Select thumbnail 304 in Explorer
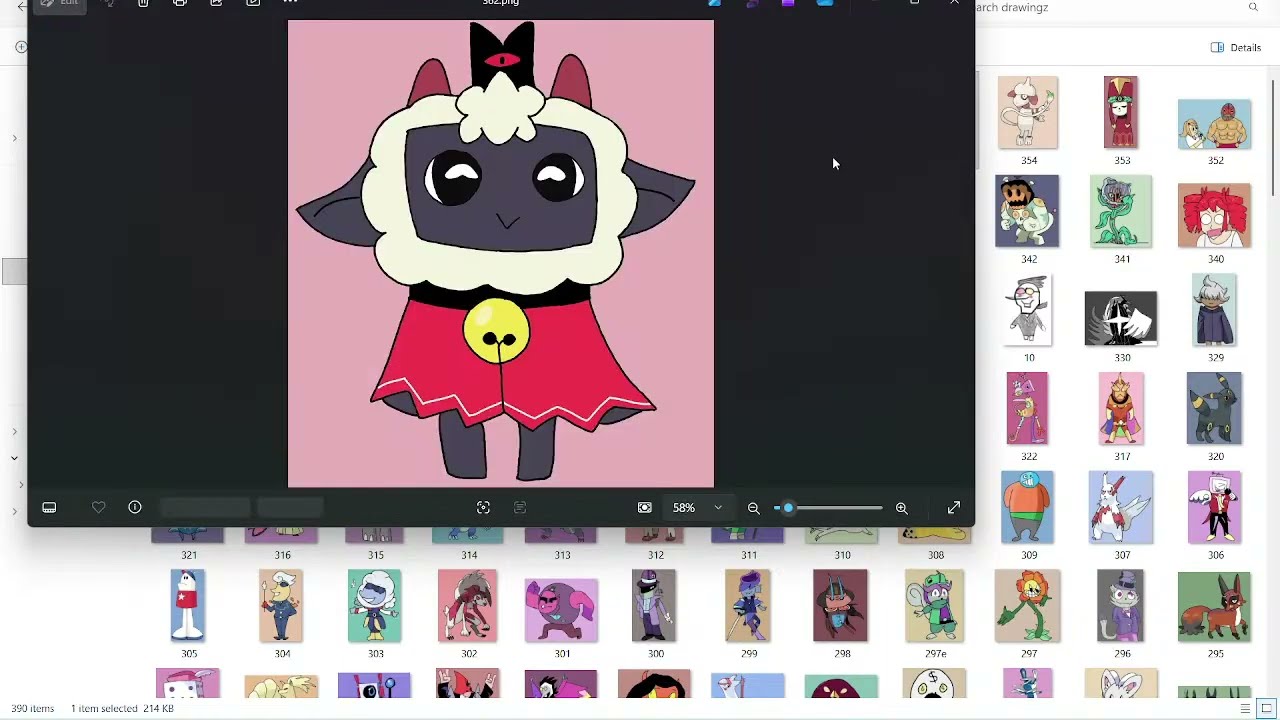 (281, 605)
